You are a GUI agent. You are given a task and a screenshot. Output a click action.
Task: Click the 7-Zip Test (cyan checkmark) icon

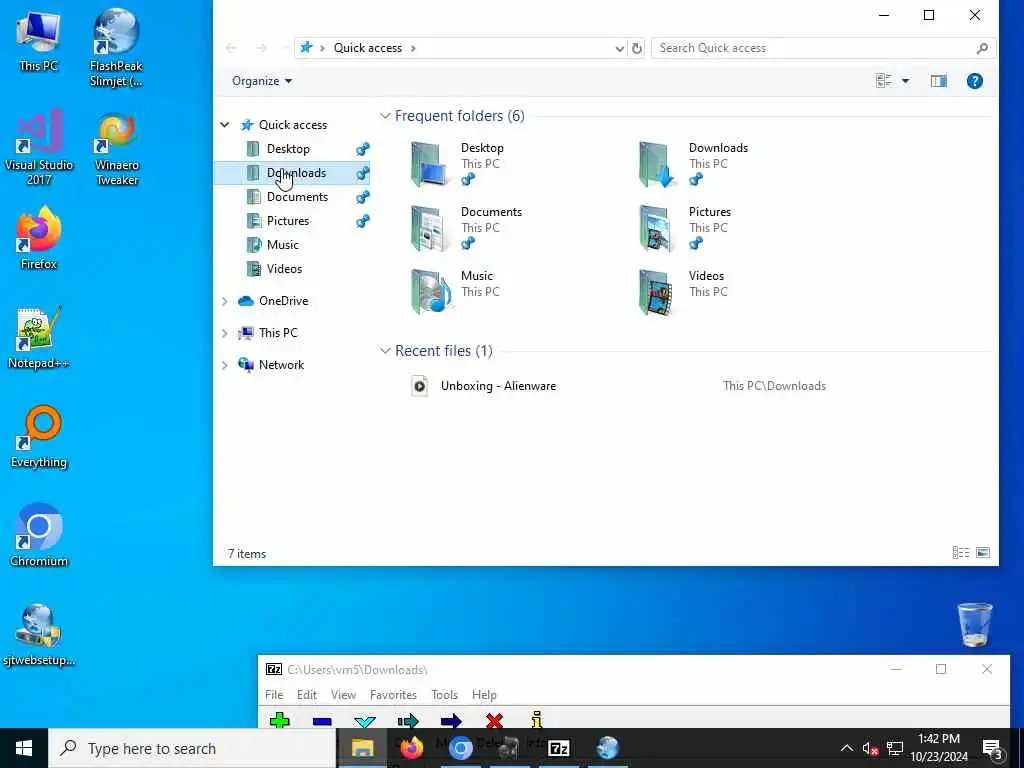click(x=364, y=722)
